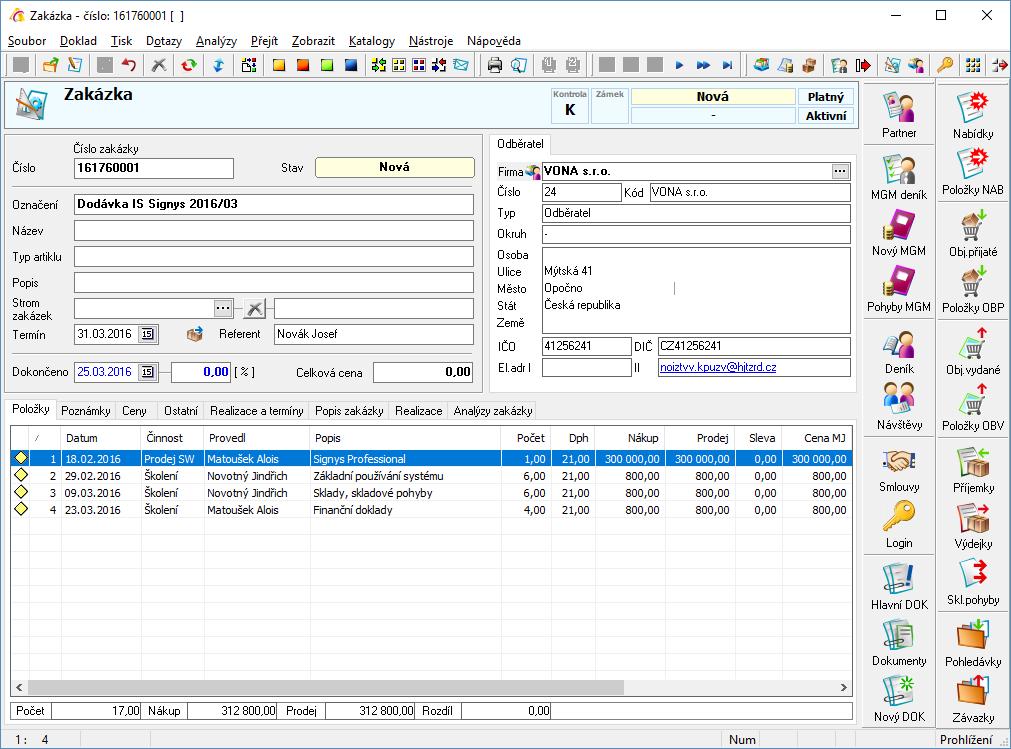Open Hlavní DOK in the sidebar
Image resolution: width=1011 pixels, height=749 pixels.
(899, 587)
